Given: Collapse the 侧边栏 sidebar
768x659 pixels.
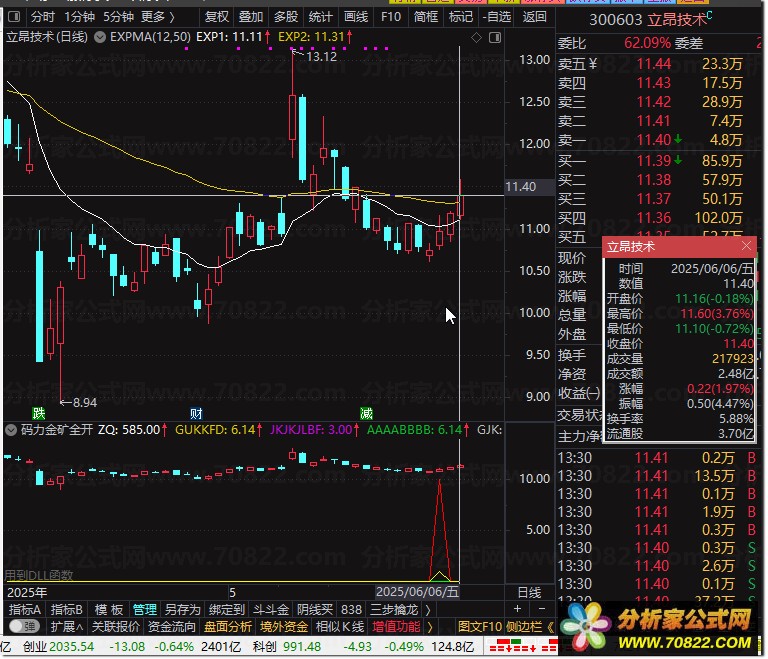Looking at the screenshot, I should coord(550,627).
